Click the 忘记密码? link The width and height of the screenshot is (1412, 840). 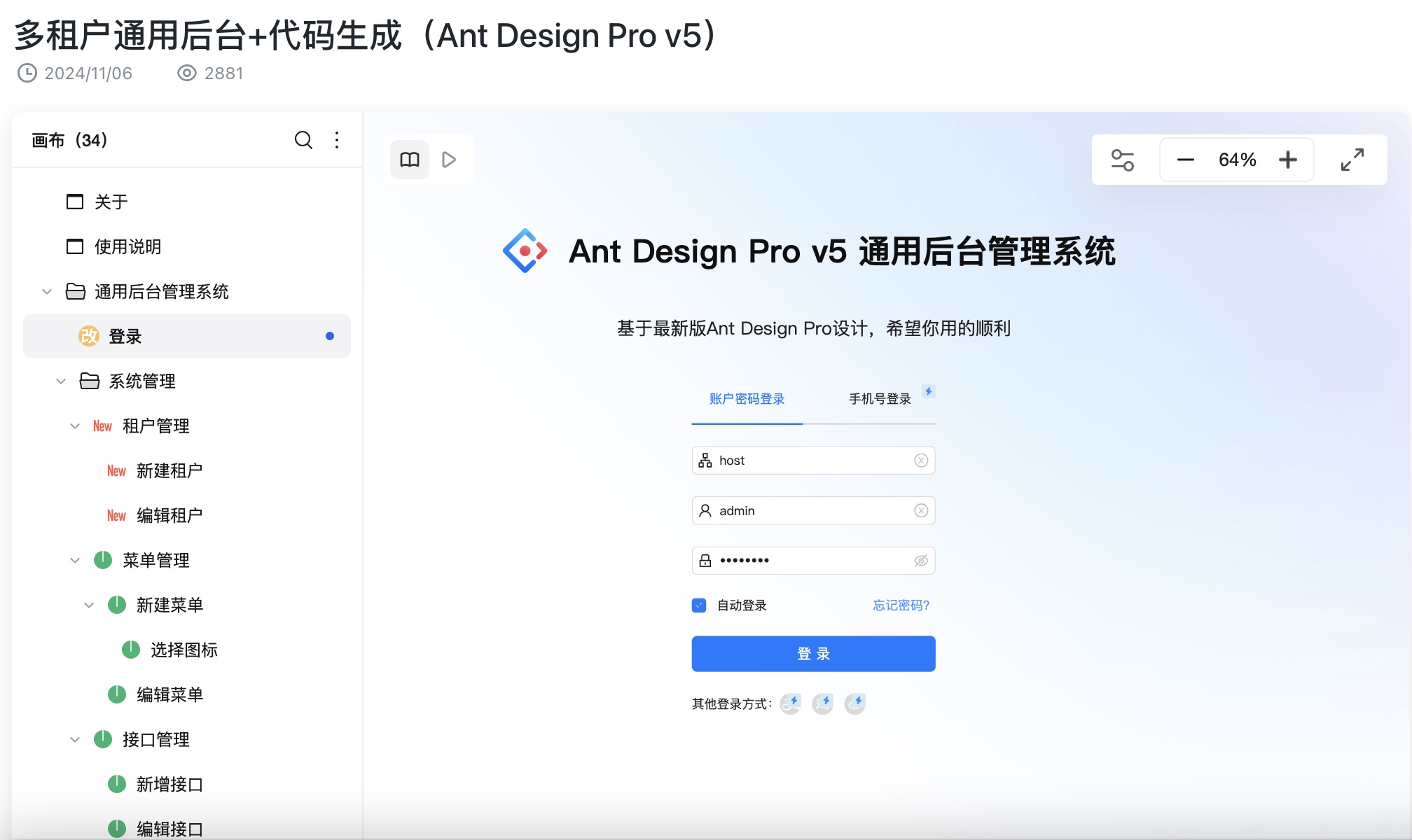pos(901,605)
